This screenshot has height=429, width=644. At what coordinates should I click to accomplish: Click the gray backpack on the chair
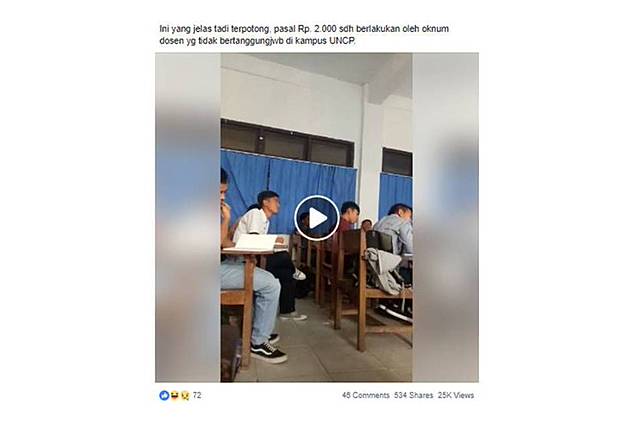click(x=382, y=269)
